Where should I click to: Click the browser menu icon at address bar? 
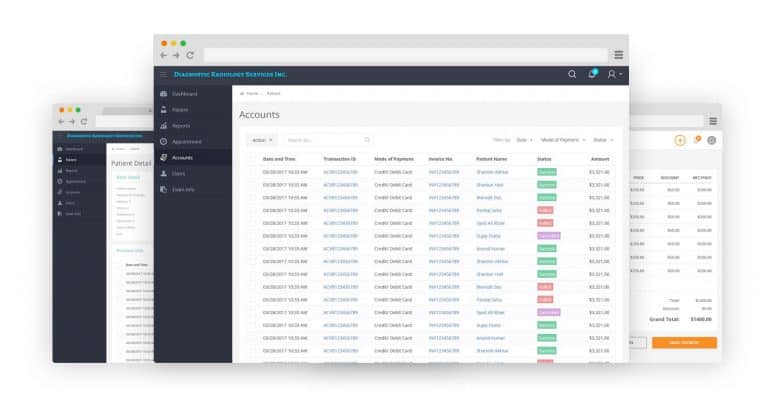pos(619,55)
